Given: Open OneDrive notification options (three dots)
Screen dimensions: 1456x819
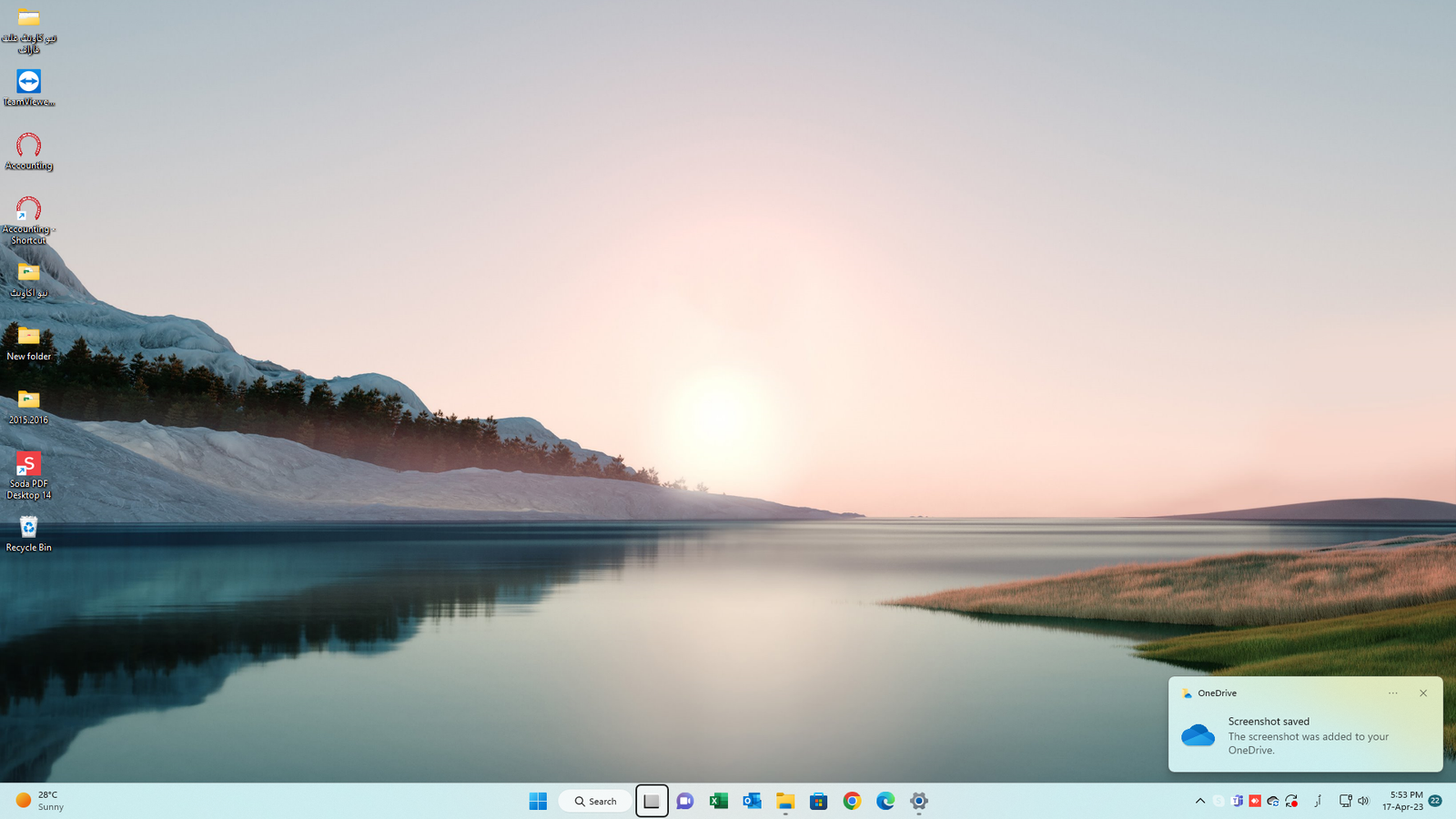Looking at the screenshot, I should pos(1392,693).
